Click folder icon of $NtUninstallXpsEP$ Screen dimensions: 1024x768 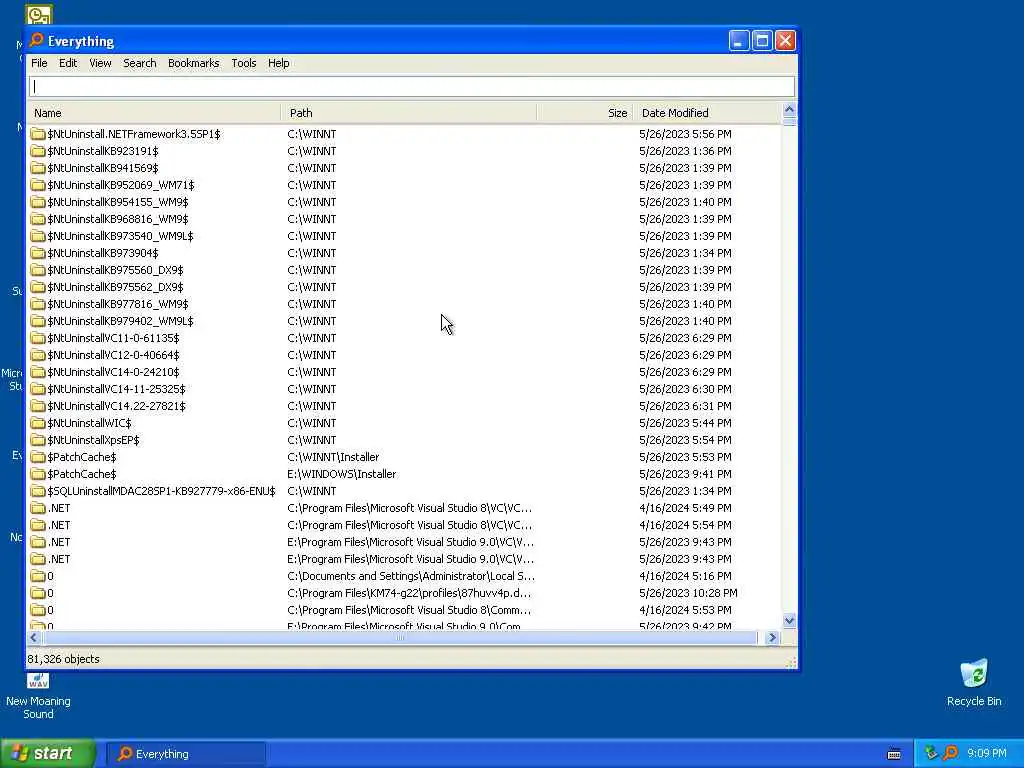click(38, 440)
